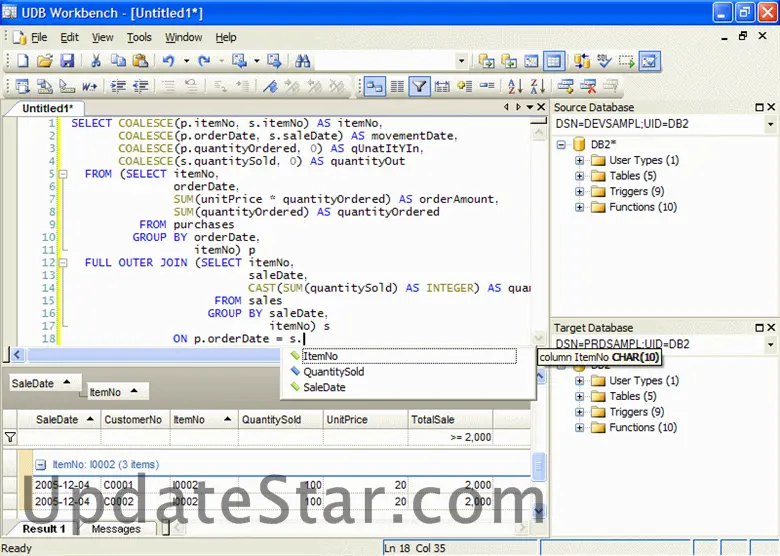
Task: Increase indent of the SQL lines
Action: coord(118,87)
